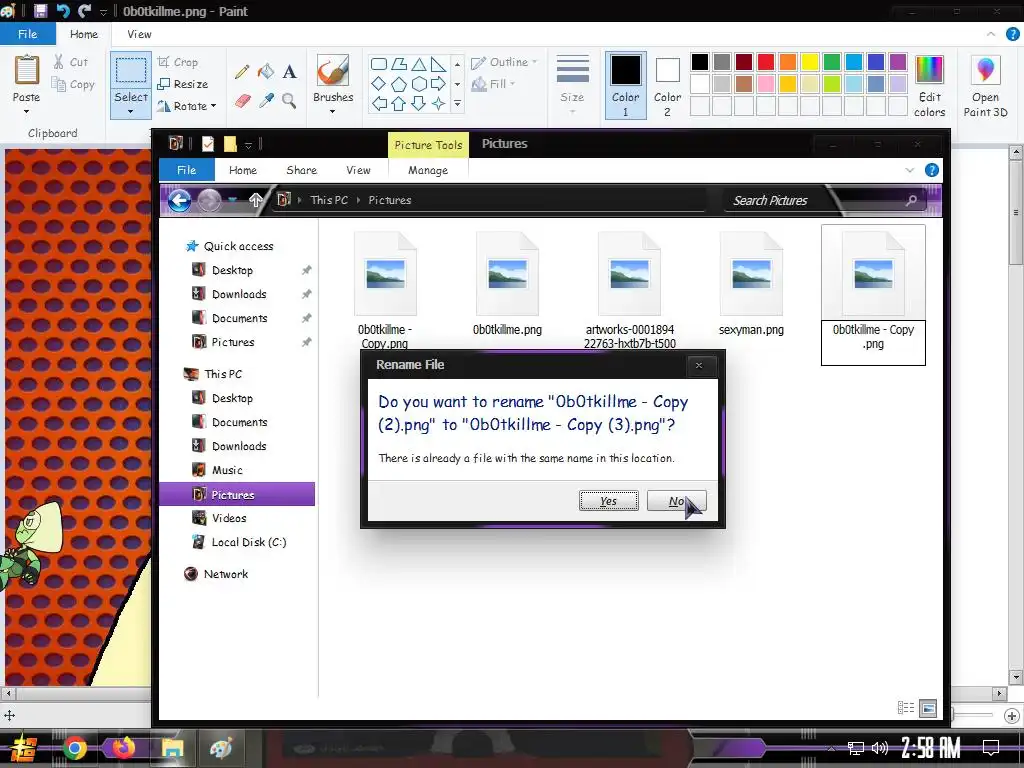Open the Outline dropdown in Paint
The height and width of the screenshot is (768, 1024).
coord(534,62)
